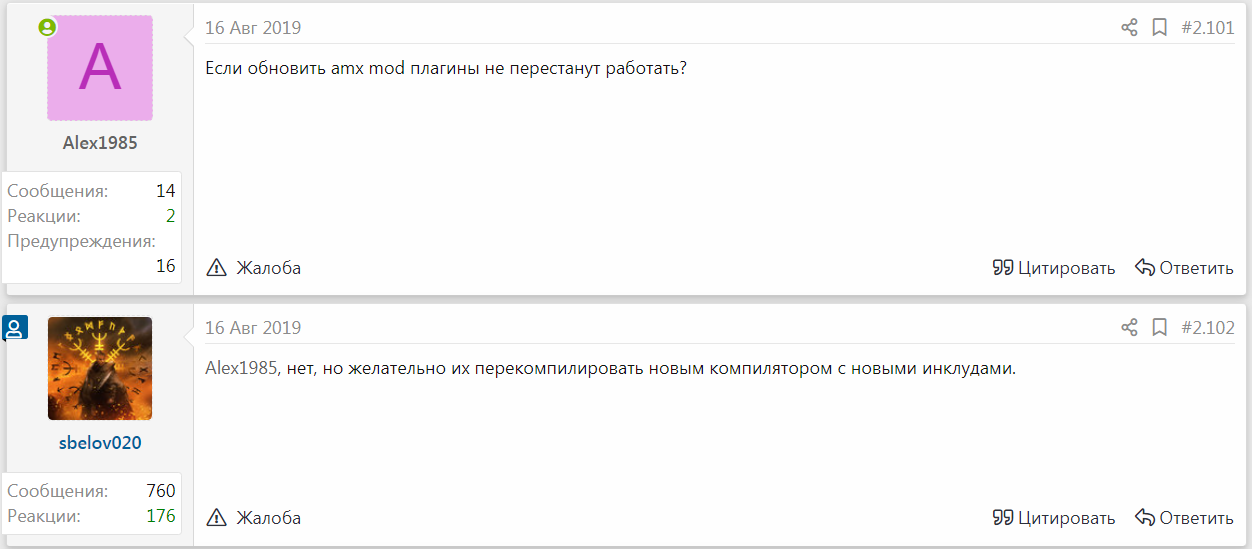
Task: Click green online status icon on Alex1985's avatar
Action: pyautogui.click(x=47, y=28)
